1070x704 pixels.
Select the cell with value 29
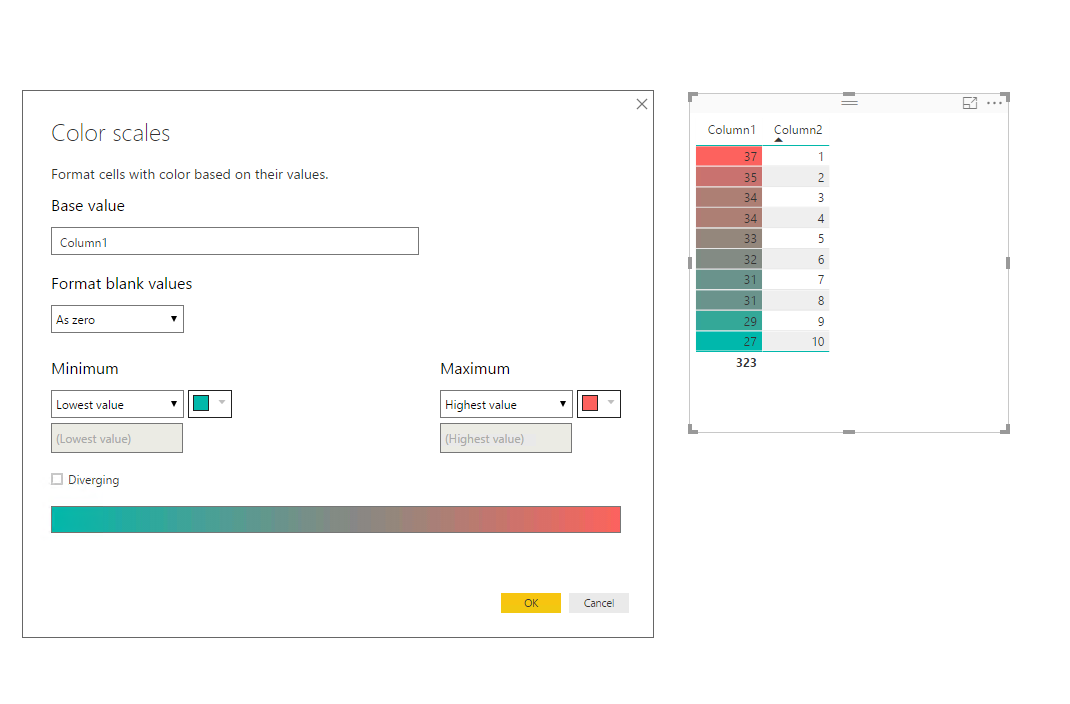(x=729, y=321)
